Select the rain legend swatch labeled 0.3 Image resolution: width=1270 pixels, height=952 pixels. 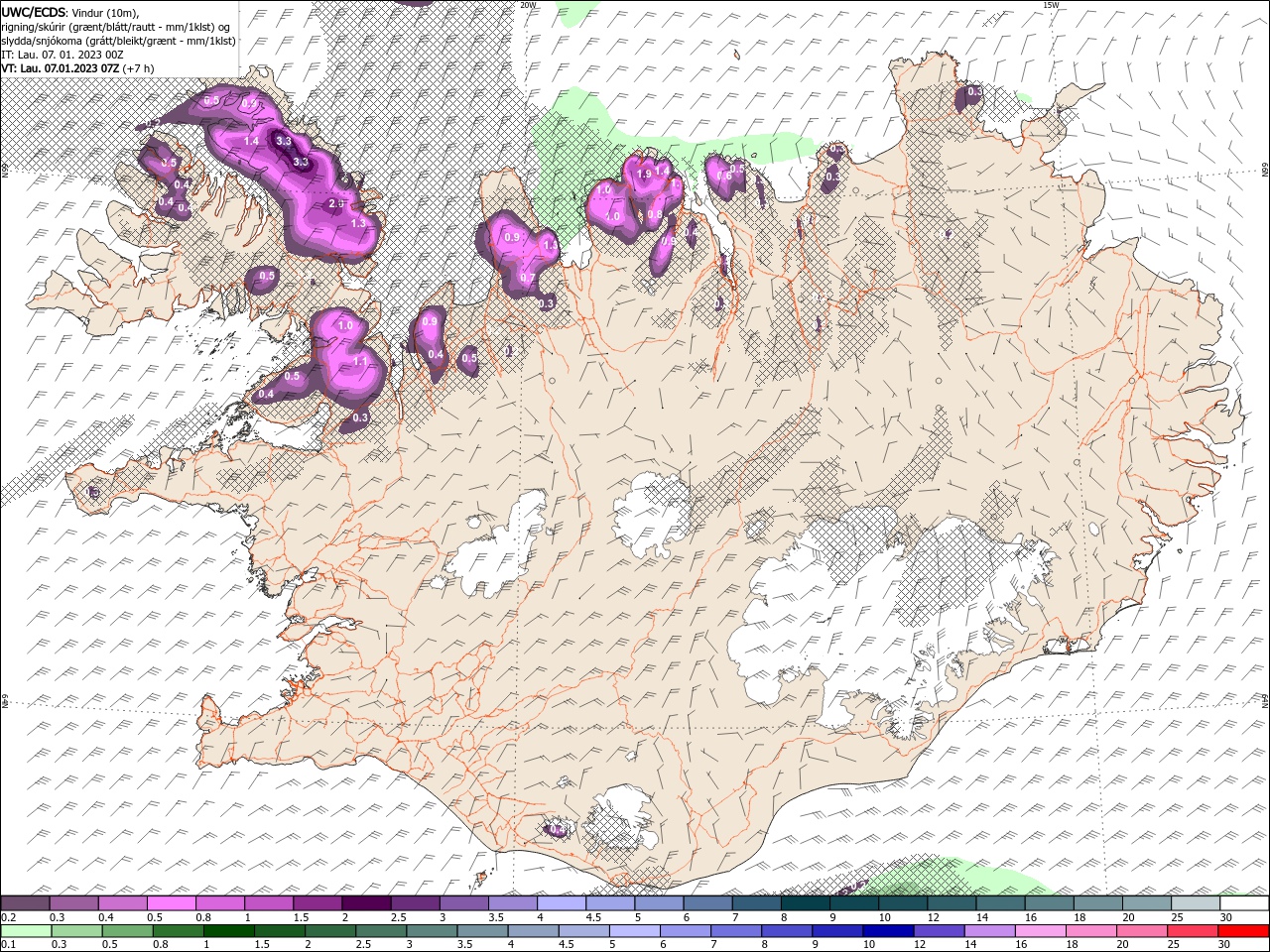76,931
